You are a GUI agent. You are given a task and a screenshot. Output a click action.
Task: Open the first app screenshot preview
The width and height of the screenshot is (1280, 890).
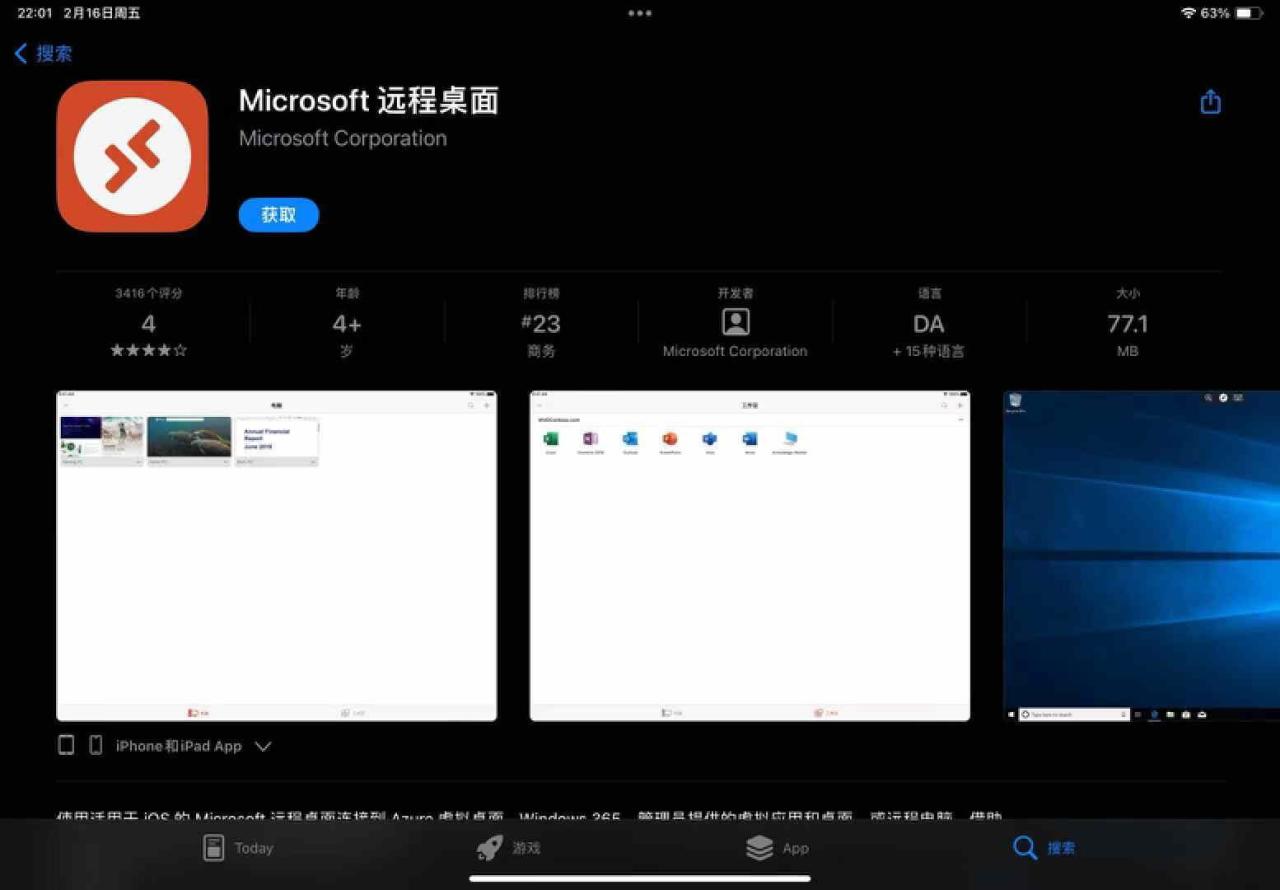point(277,555)
